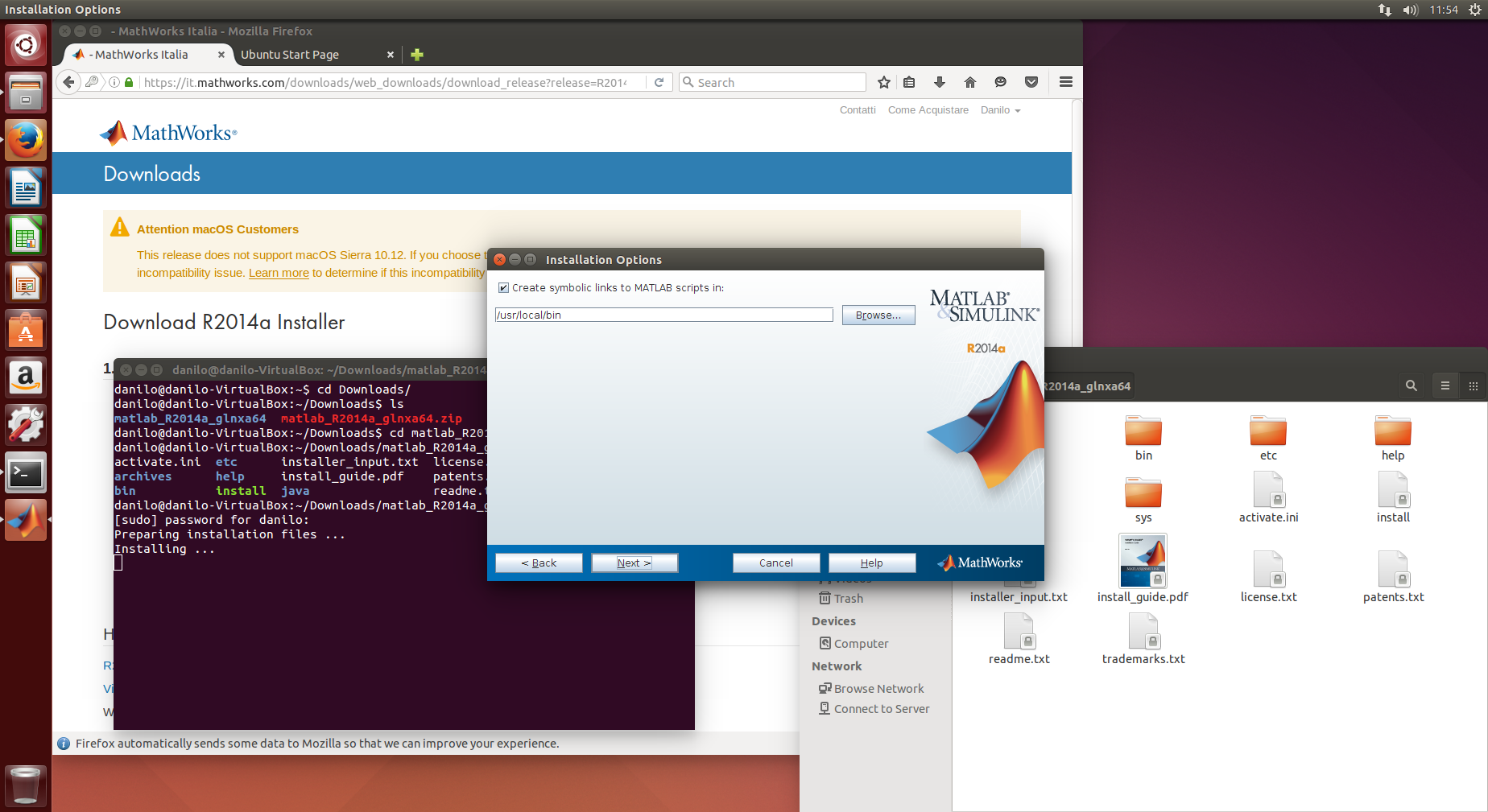Select the bin folder
1488x812 pixels.
1143,438
